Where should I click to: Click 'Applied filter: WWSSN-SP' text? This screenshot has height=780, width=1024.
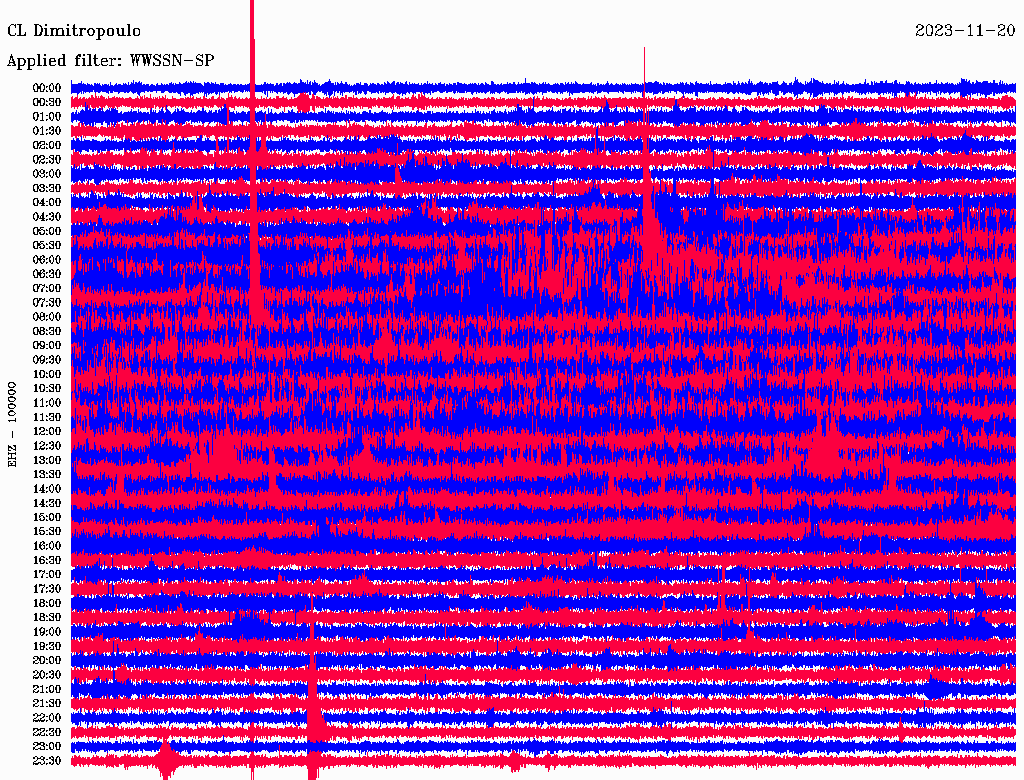click(x=110, y=61)
